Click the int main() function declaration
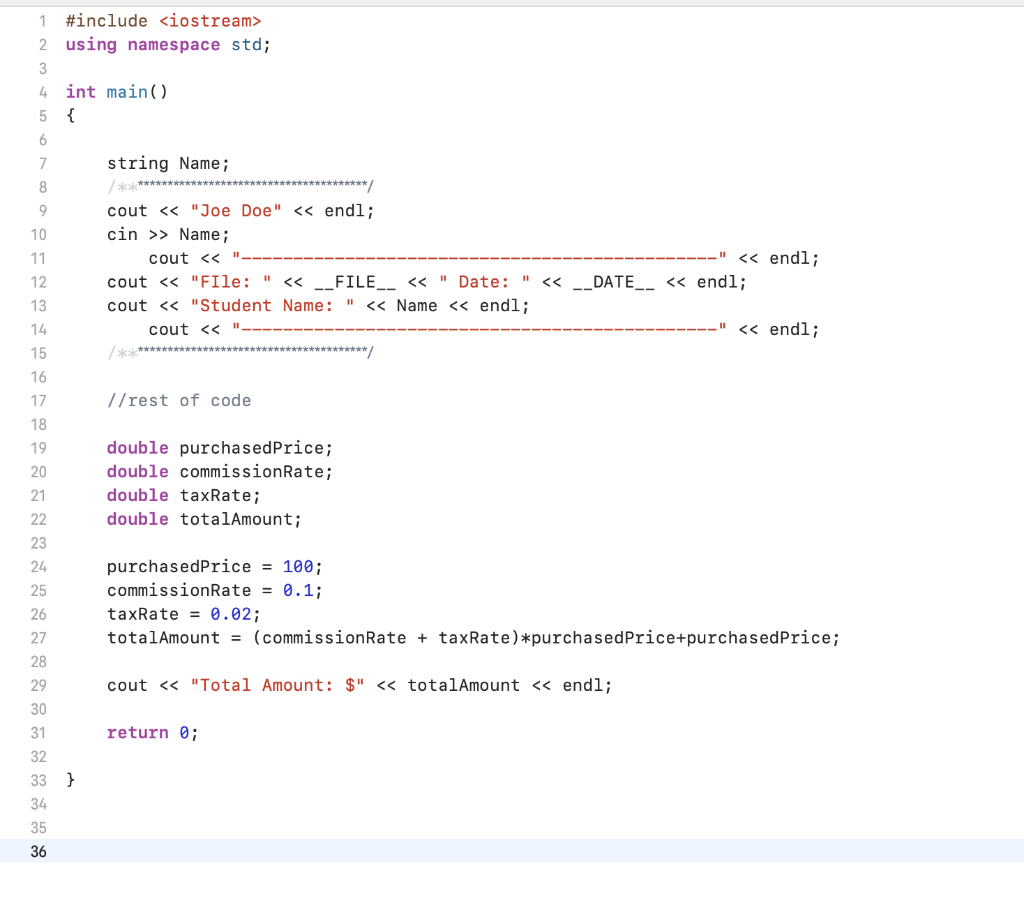 click(117, 91)
